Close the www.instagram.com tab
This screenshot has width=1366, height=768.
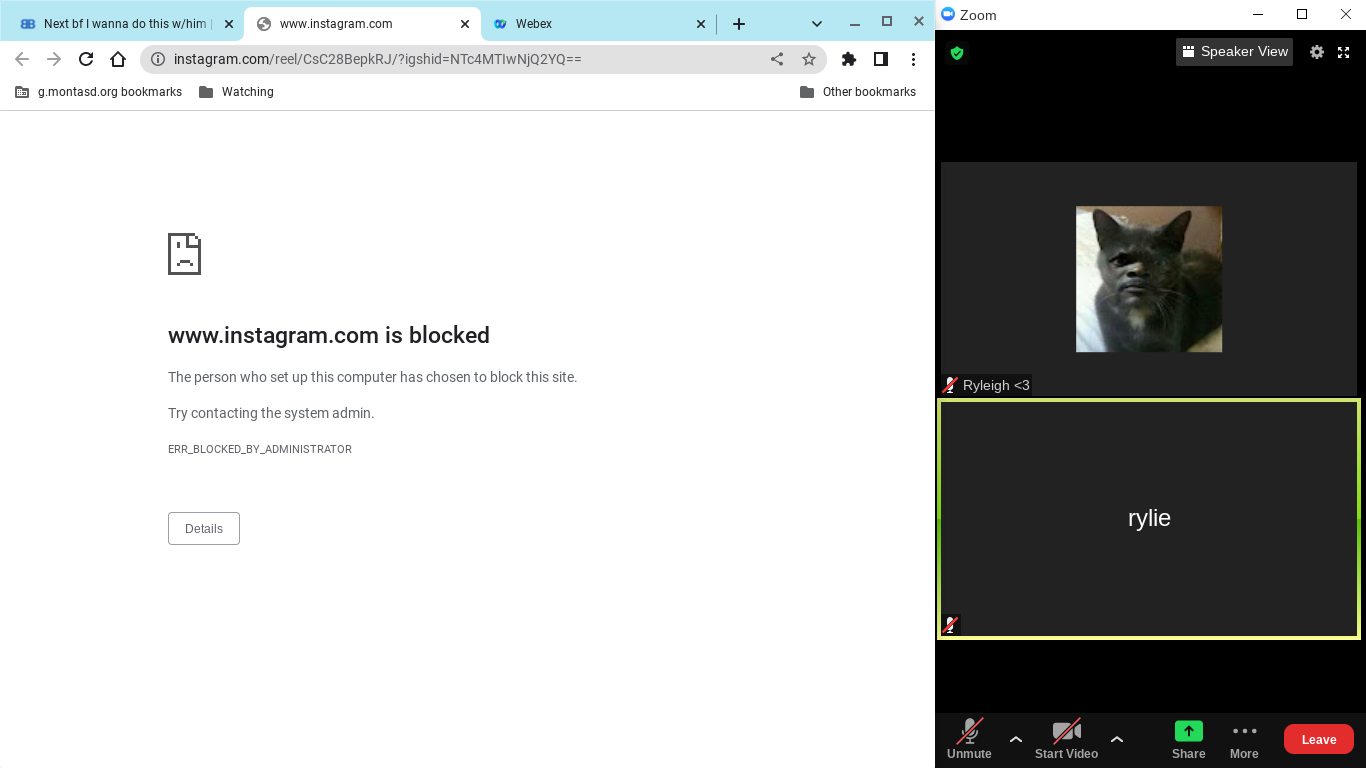pyautogui.click(x=464, y=24)
